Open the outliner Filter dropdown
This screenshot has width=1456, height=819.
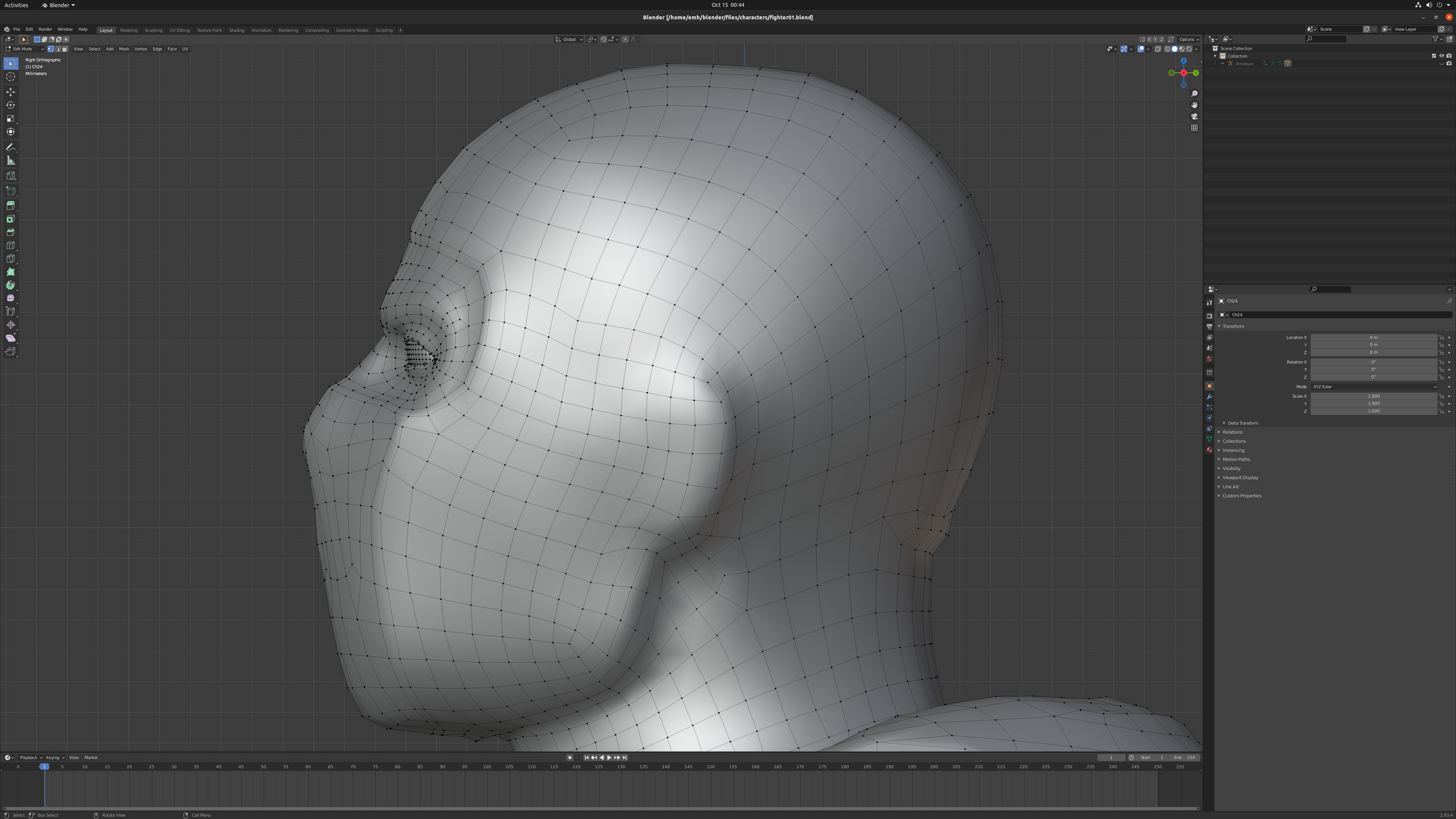[x=1437, y=39]
